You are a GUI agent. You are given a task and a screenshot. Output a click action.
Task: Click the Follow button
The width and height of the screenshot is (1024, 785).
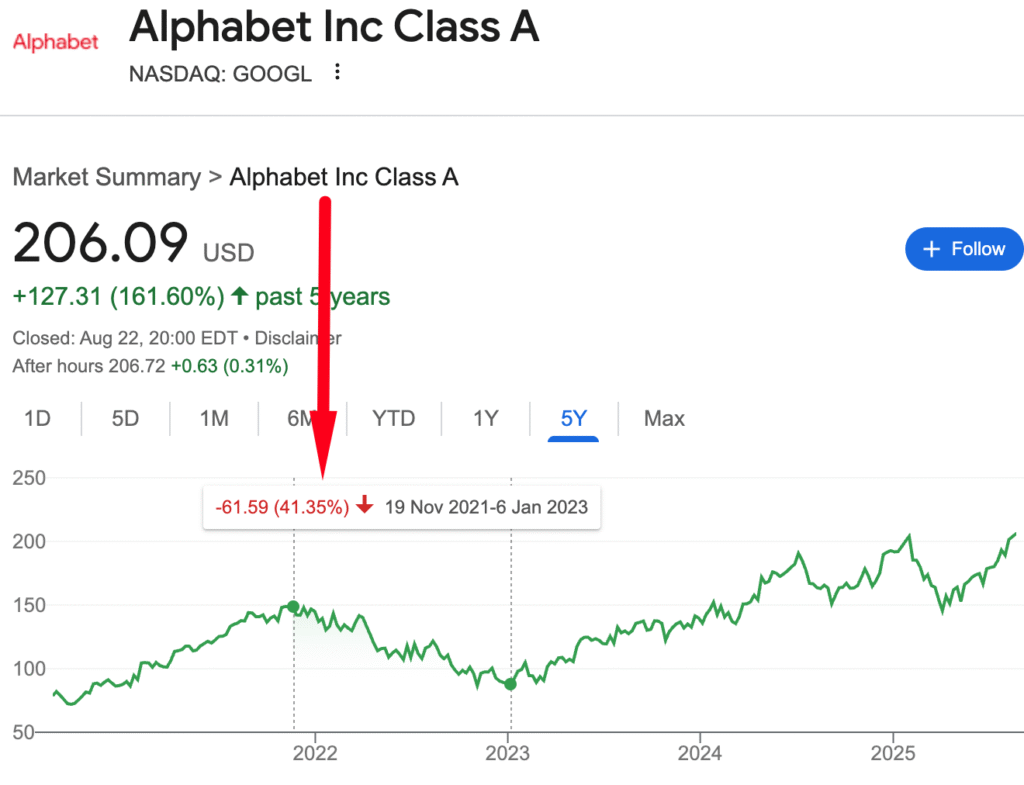tap(963, 249)
